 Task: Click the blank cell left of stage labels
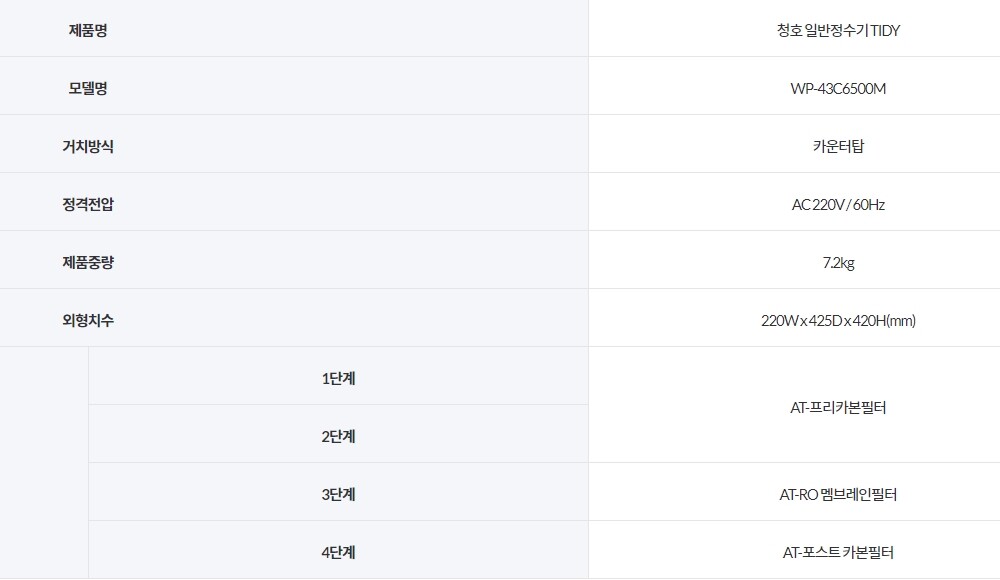point(44,462)
